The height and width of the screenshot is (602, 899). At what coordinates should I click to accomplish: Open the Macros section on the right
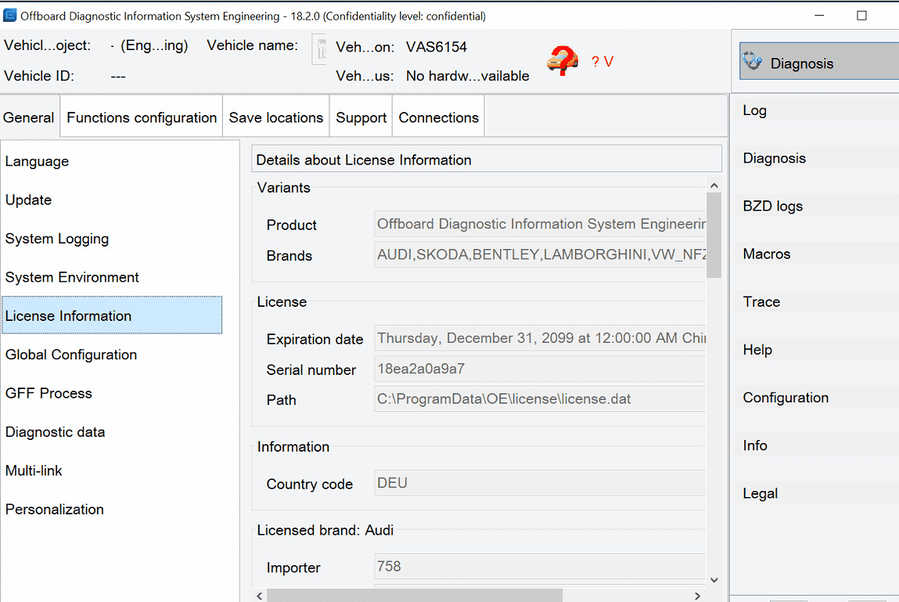tap(767, 254)
